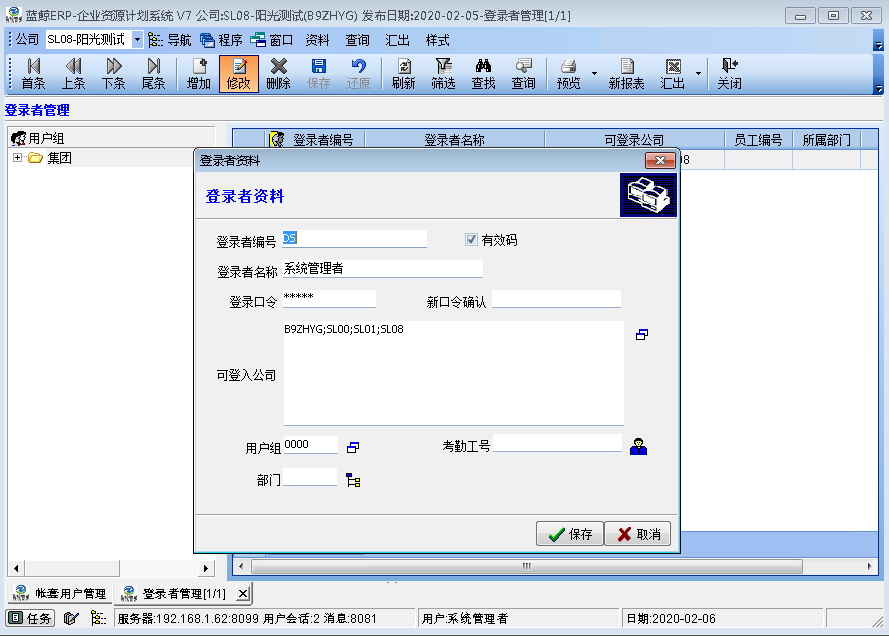This screenshot has width=889, height=636.
Task: Open department tree picker beside 部门
Action: click(x=353, y=480)
